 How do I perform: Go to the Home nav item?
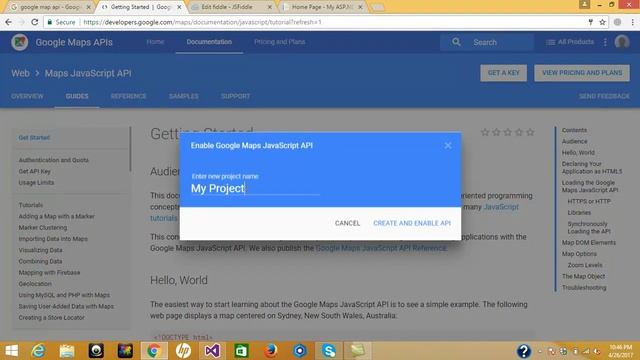point(155,42)
